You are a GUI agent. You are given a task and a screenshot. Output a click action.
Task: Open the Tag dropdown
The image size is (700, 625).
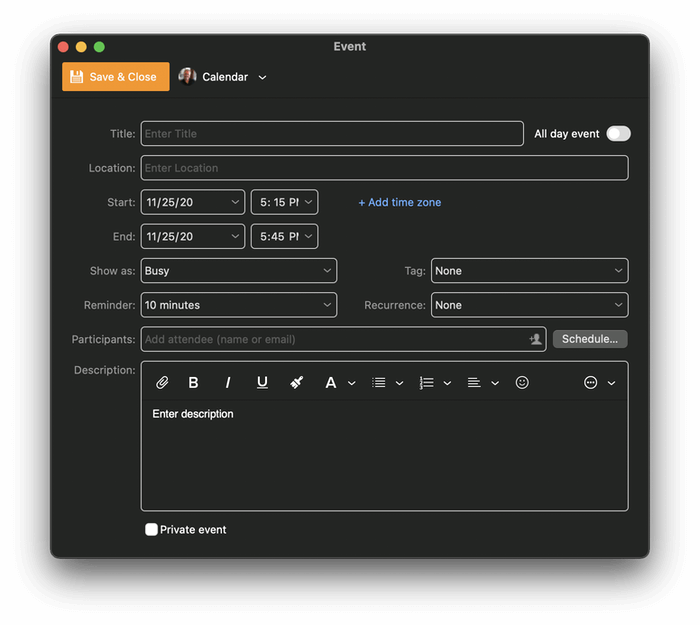(529, 271)
